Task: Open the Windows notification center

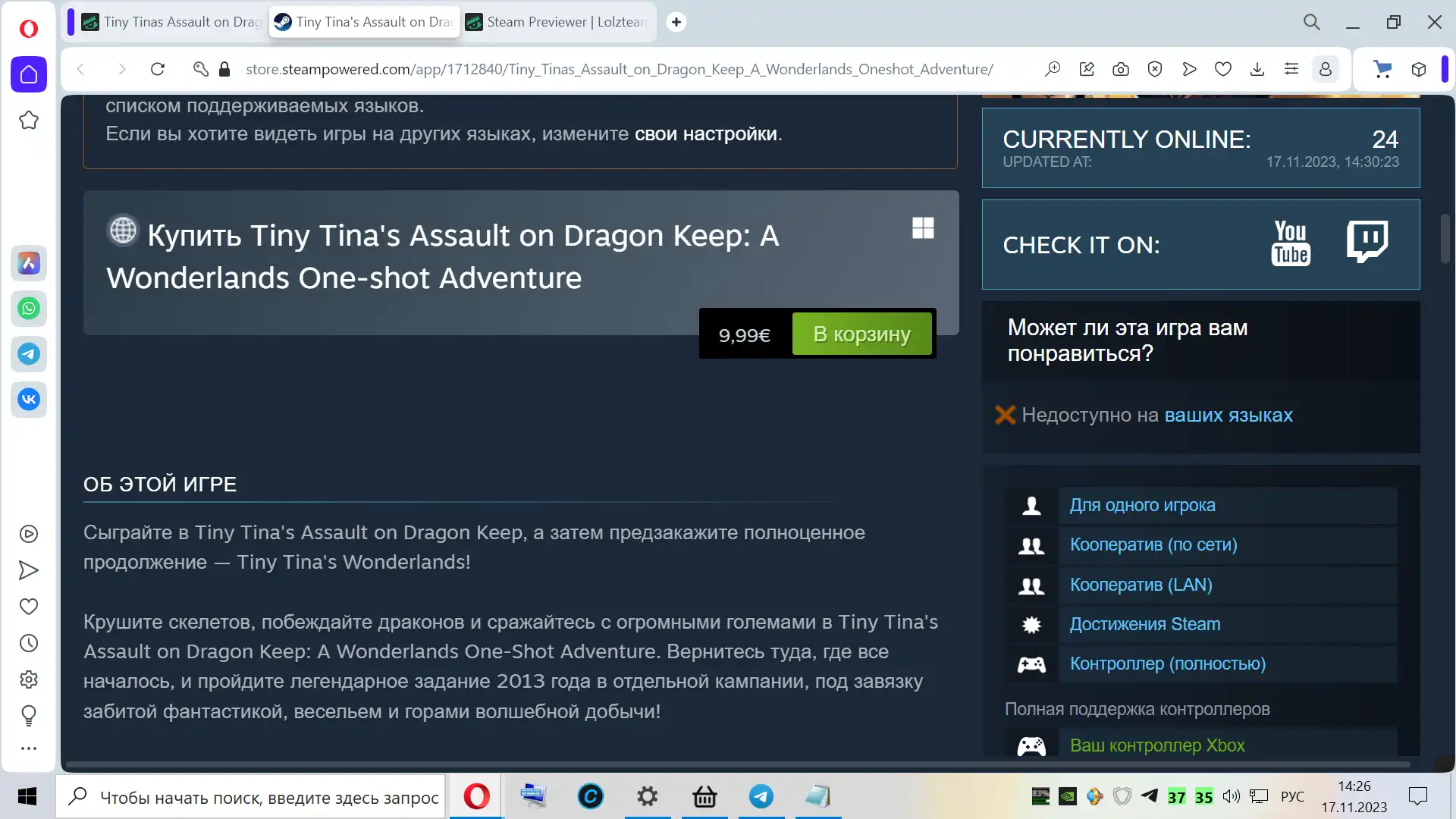Action: point(1417,796)
